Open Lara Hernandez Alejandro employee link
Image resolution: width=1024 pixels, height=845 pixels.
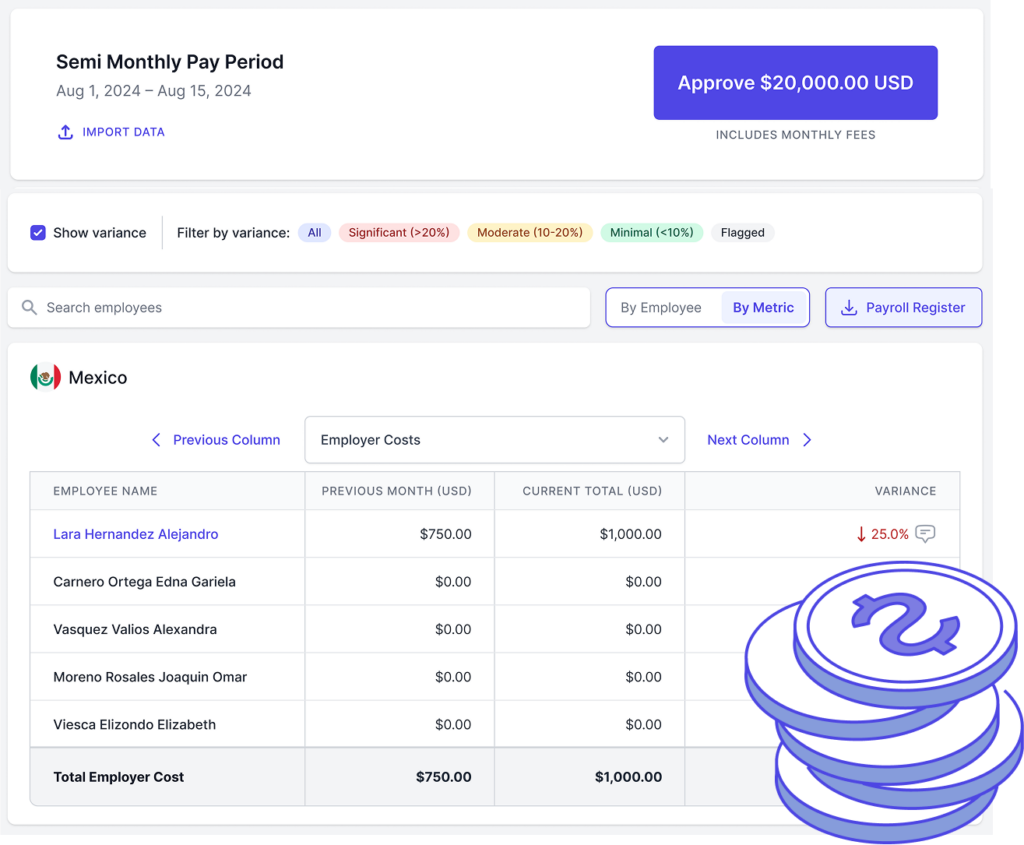[x=135, y=534]
